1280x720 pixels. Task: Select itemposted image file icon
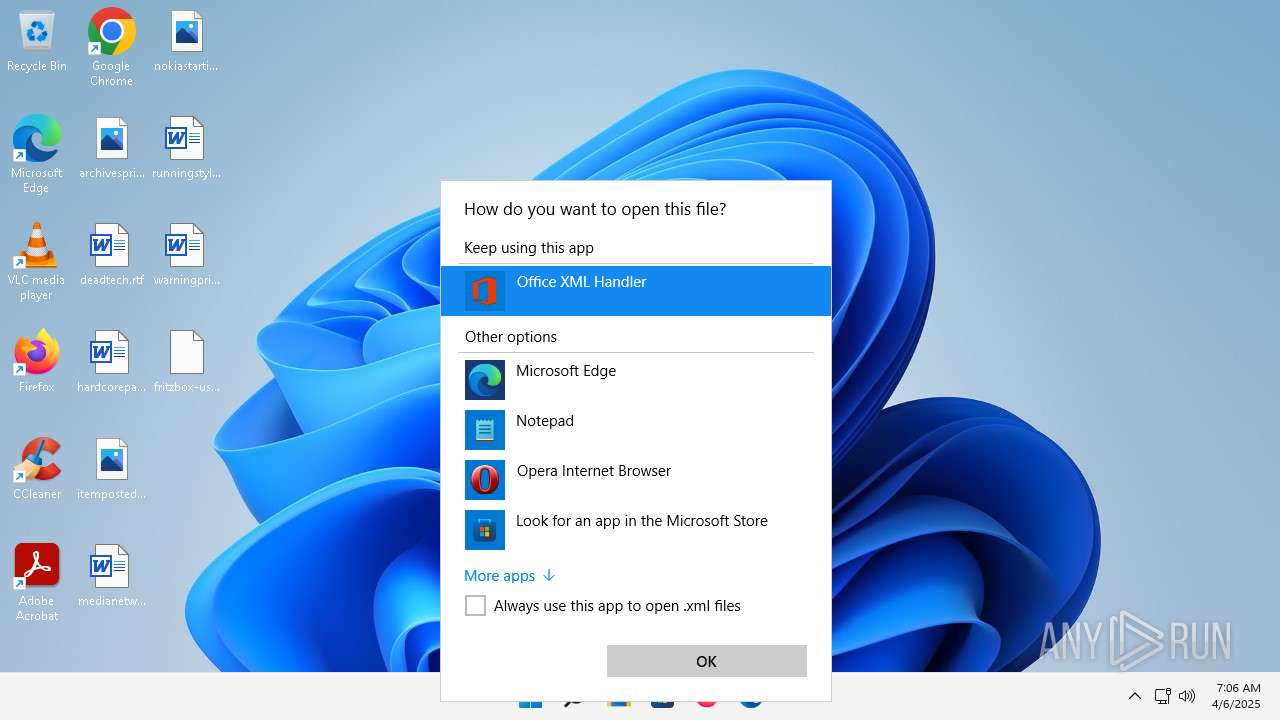point(111,470)
